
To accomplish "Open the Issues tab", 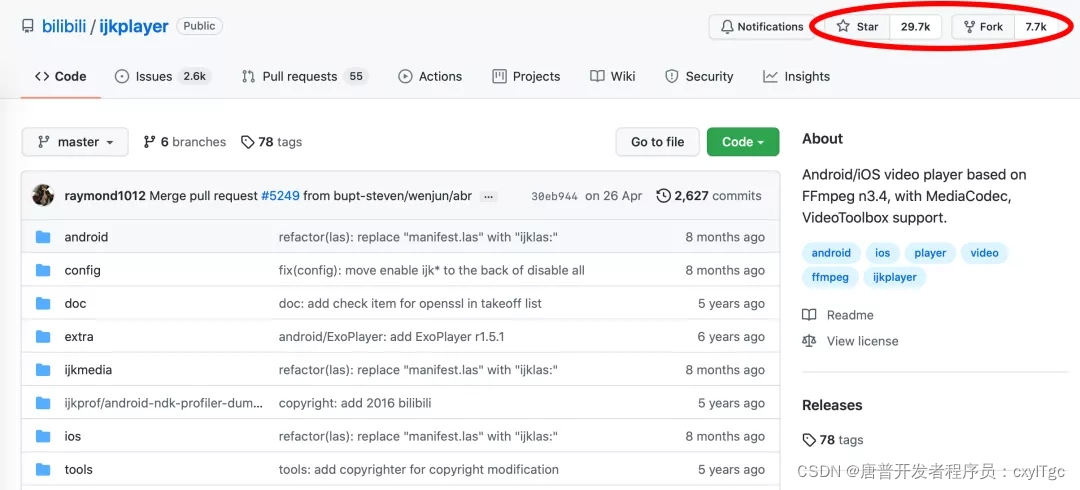I will [x=163, y=76].
